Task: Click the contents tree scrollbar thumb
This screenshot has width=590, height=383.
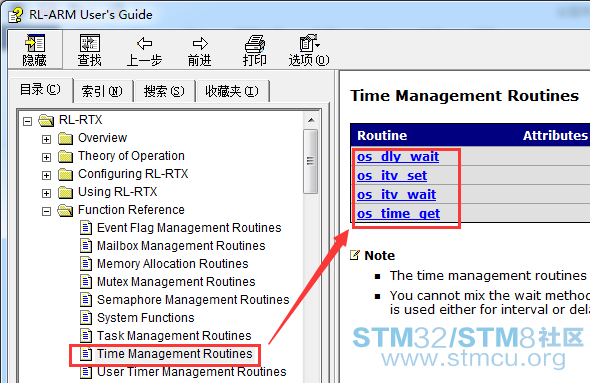Action: pos(311,162)
